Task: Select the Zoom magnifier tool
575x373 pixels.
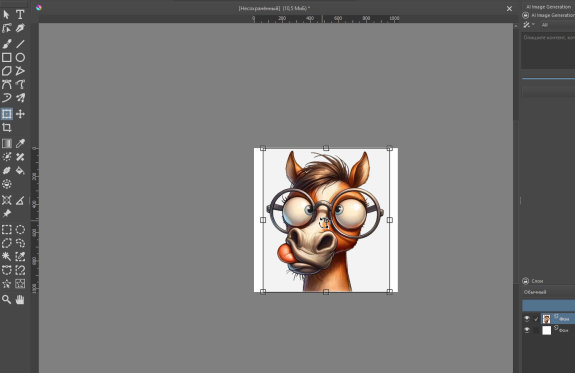Action: coord(7,300)
